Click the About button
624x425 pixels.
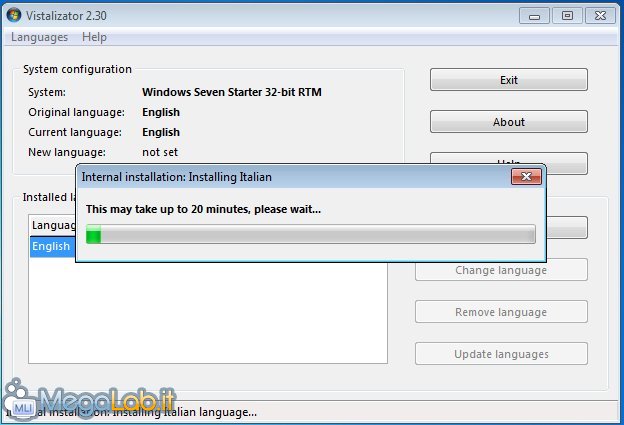(x=509, y=122)
